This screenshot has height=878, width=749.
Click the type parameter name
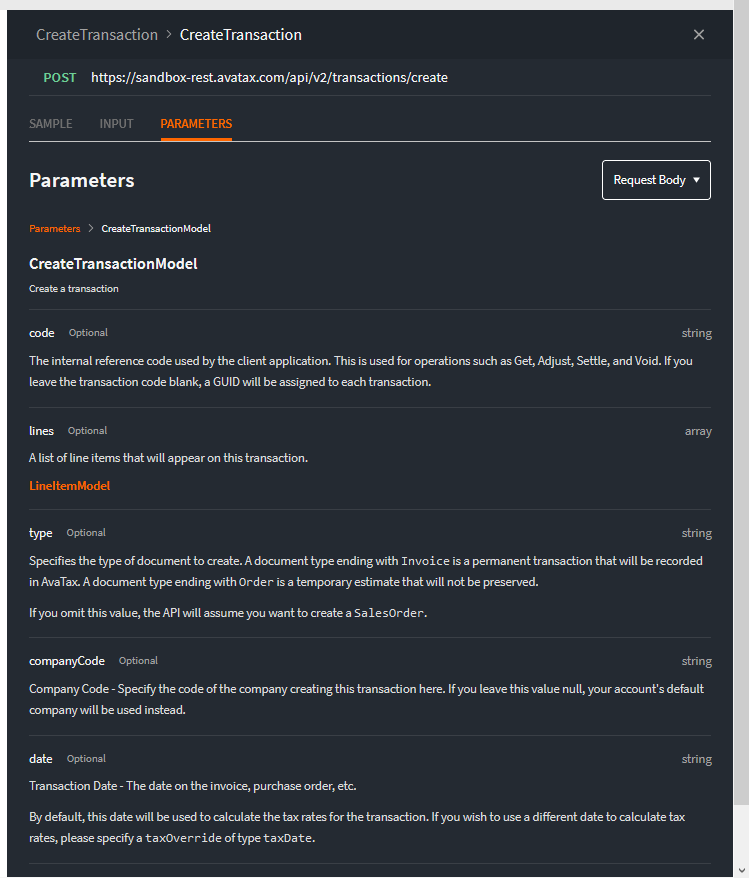click(41, 533)
